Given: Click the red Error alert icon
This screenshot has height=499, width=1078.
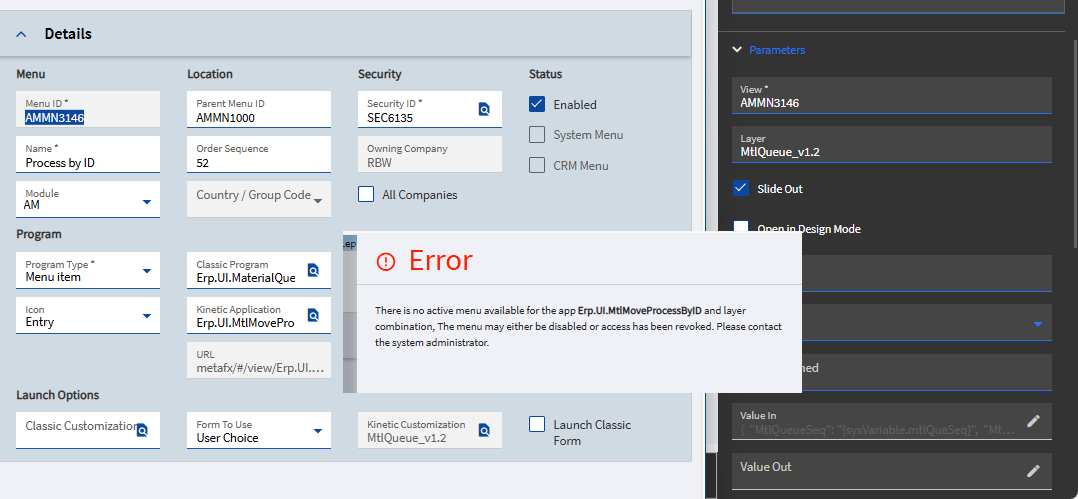Looking at the screenshot, I should point(386,261).
